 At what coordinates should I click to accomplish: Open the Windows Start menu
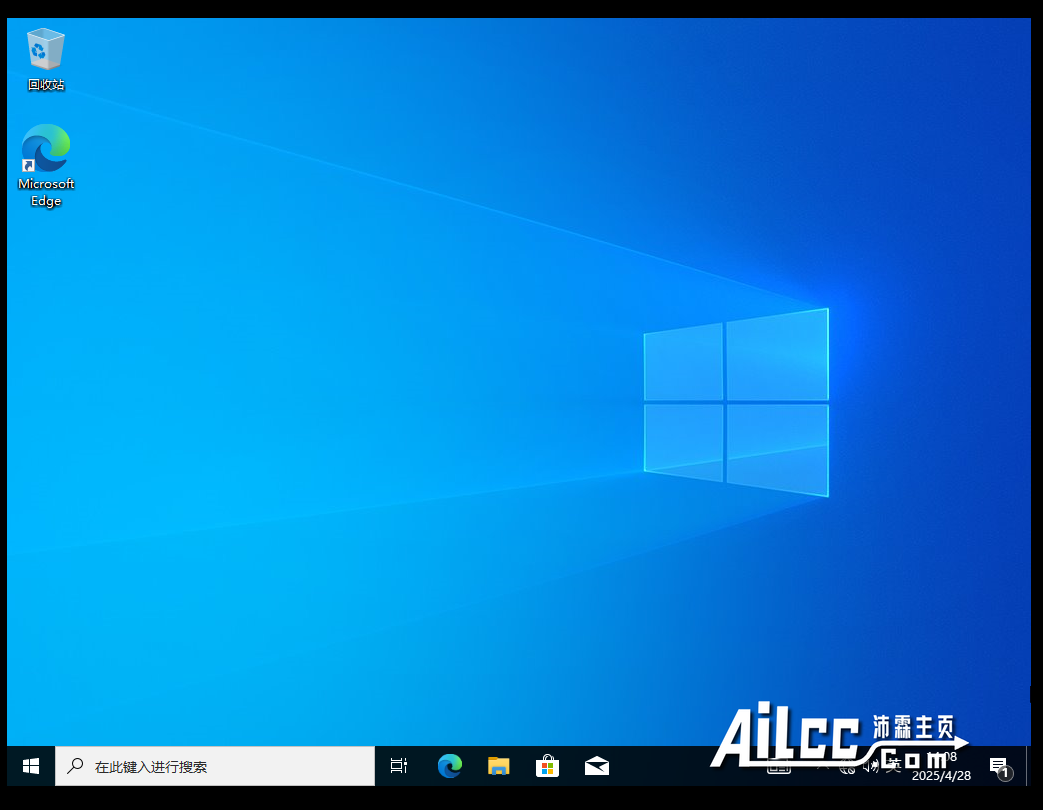coord(31,766)
